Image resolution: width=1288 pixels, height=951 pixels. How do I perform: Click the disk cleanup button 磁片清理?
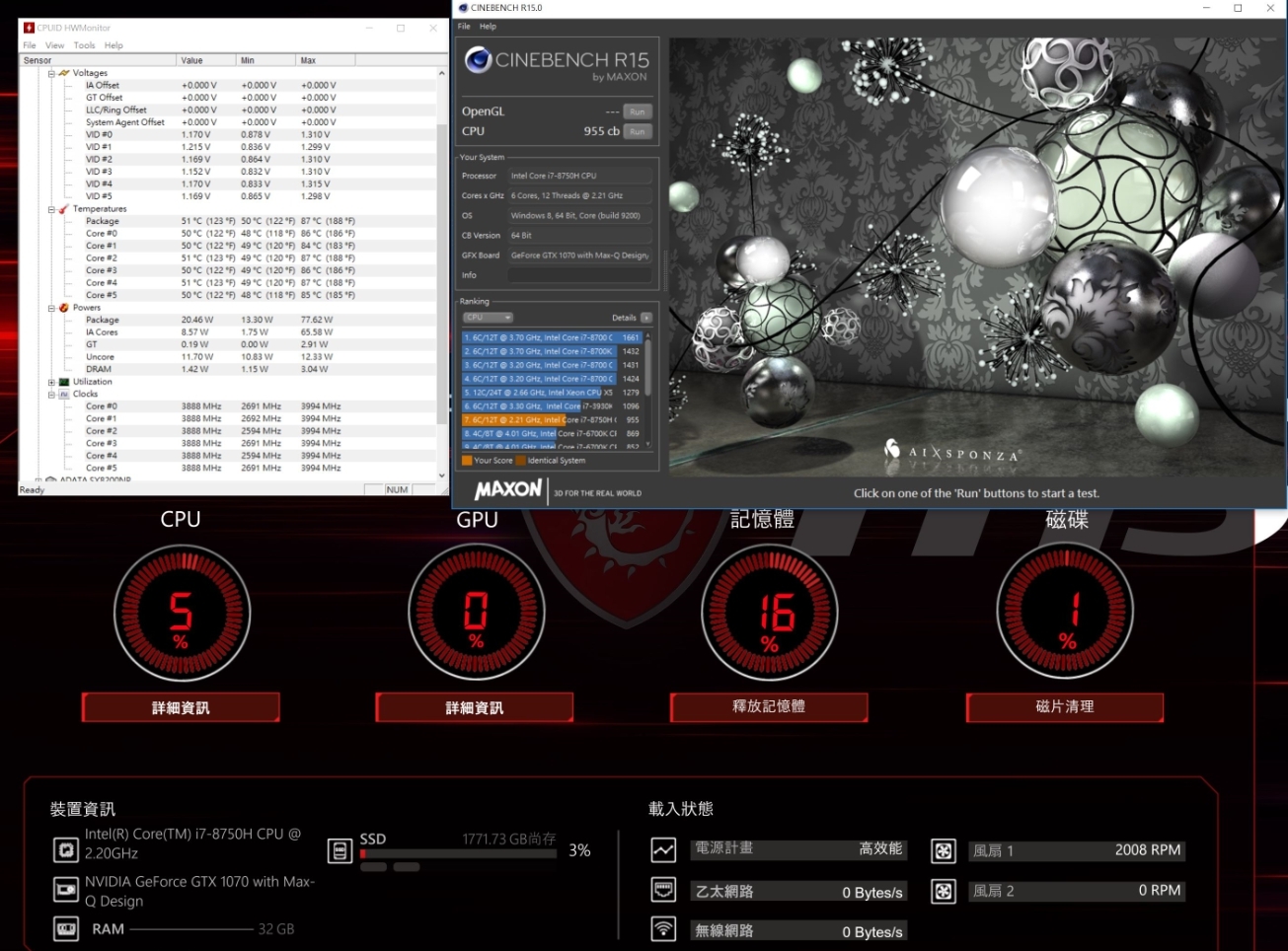point(1065,706)
